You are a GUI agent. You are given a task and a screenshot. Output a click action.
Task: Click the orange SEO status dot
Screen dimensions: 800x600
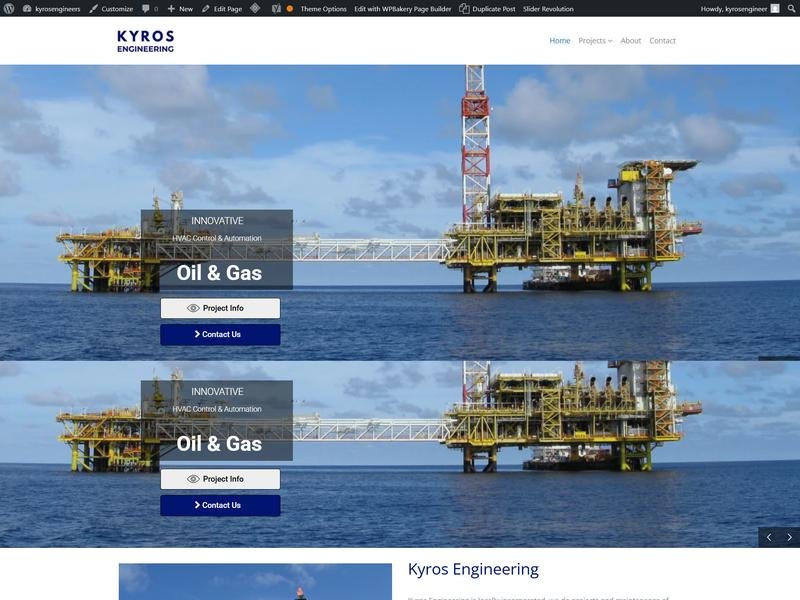click(290, 9)
